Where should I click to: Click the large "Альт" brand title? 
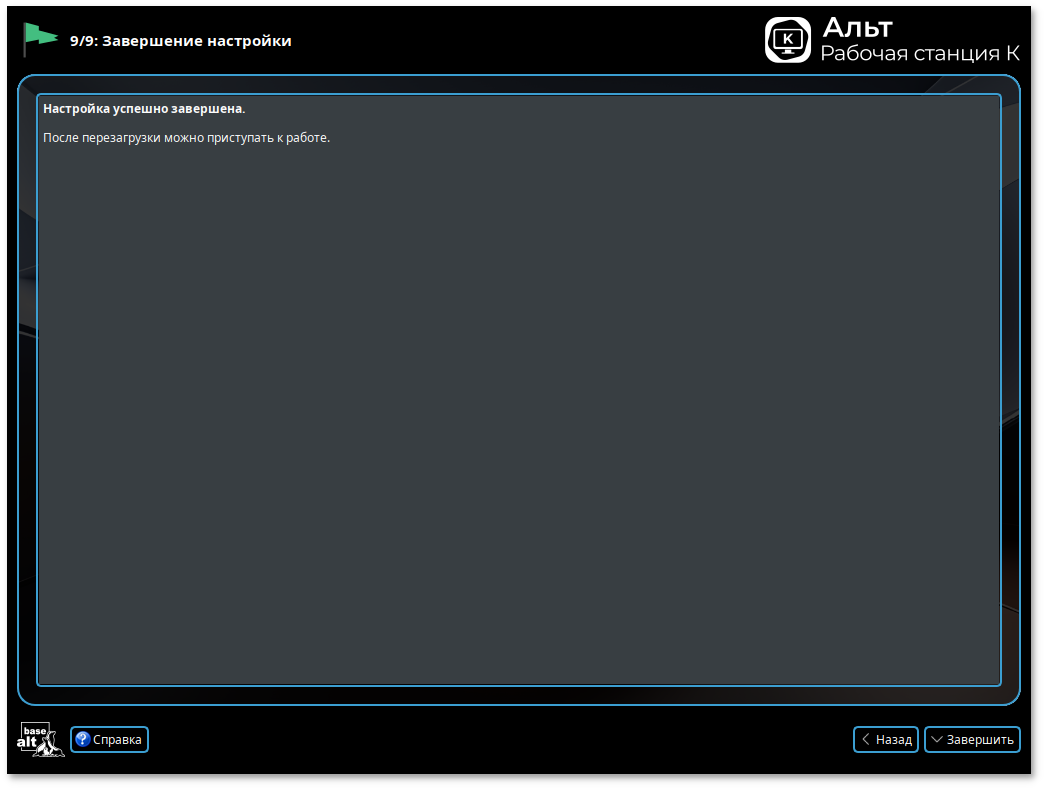pyautogui.click(x=857, y=27)
